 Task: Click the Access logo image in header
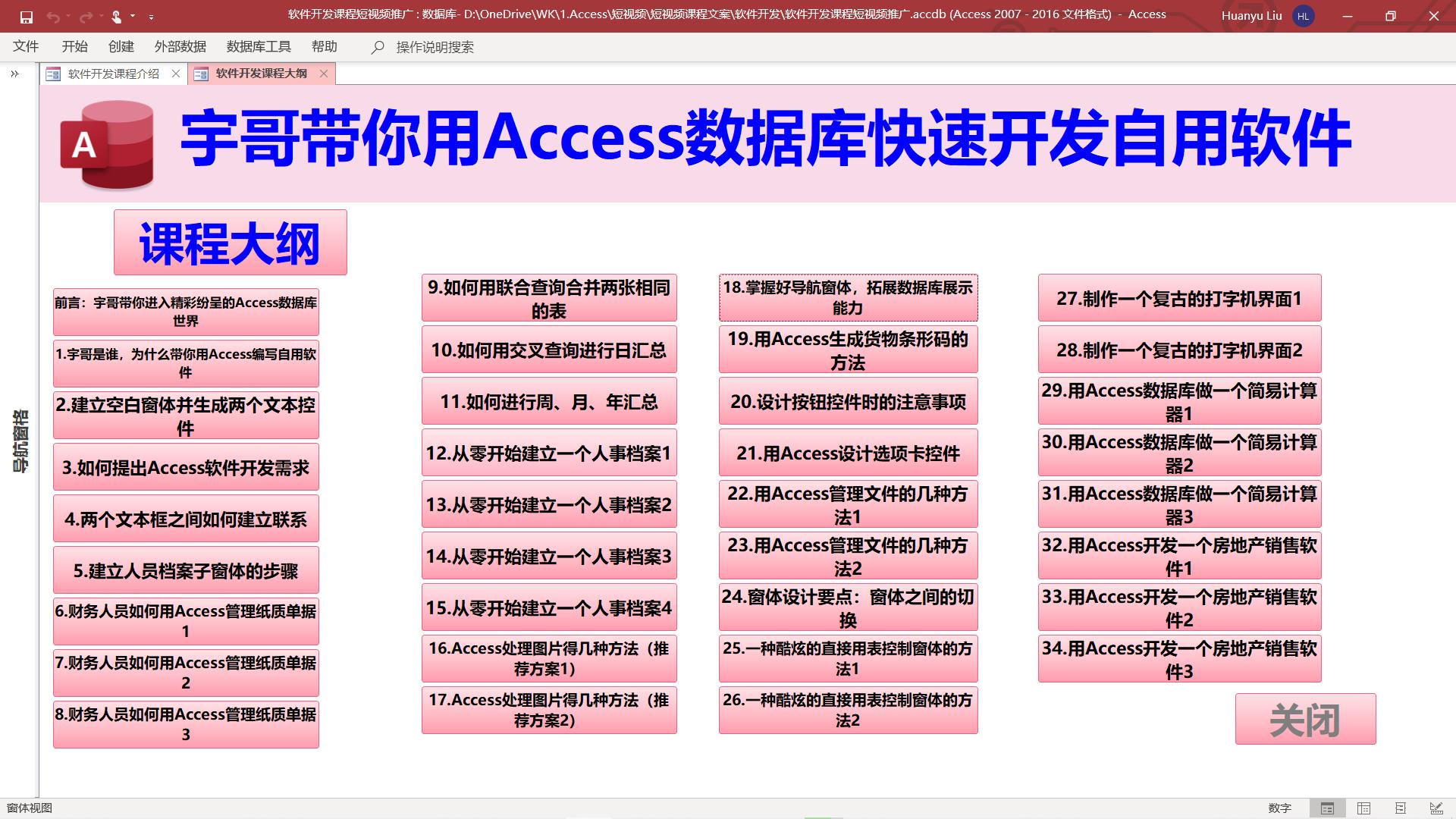(x=107, y=144)
